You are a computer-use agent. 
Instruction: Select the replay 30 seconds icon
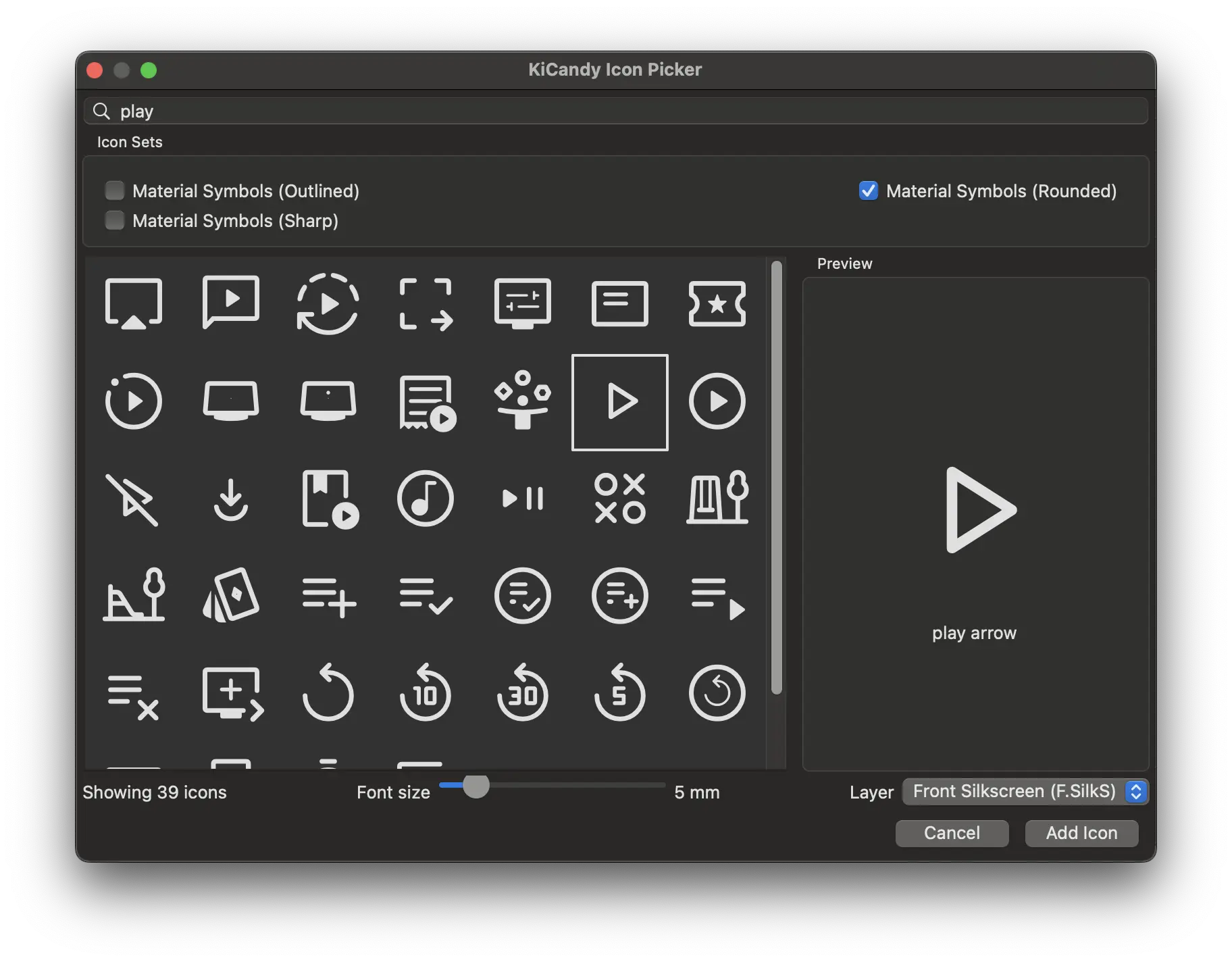point(523,693)
